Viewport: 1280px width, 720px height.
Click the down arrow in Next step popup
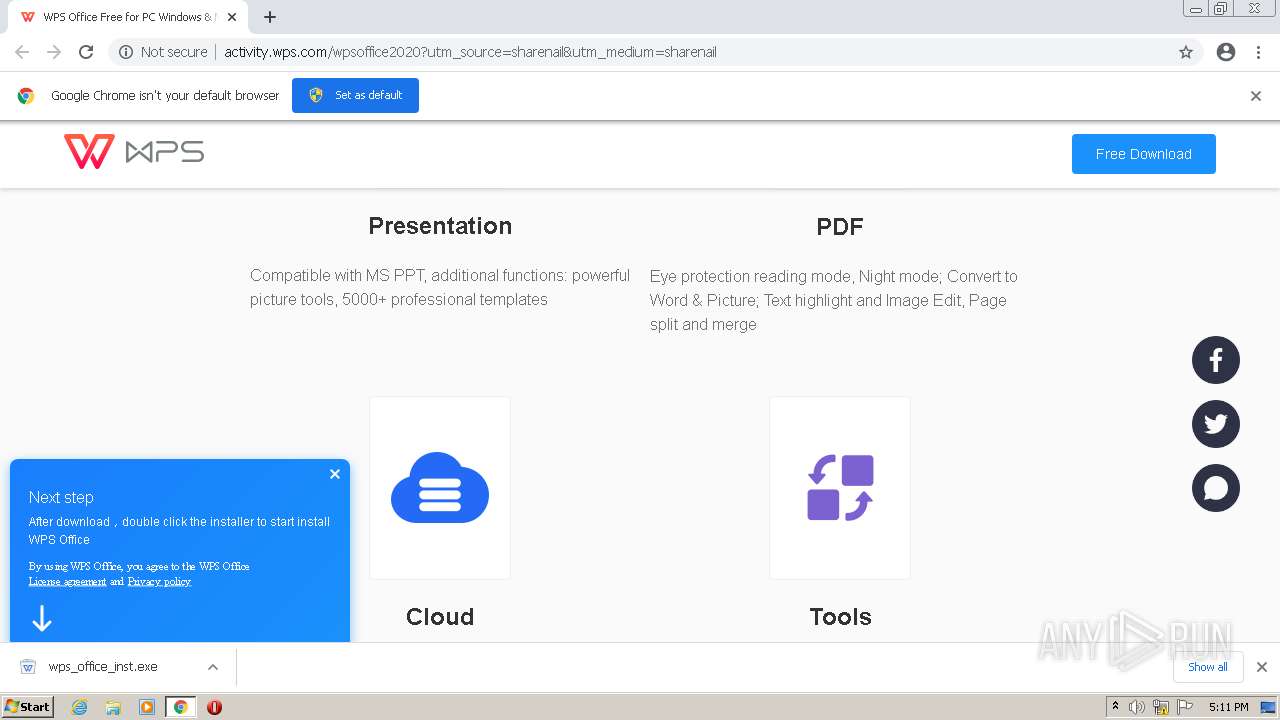point(41,619)
